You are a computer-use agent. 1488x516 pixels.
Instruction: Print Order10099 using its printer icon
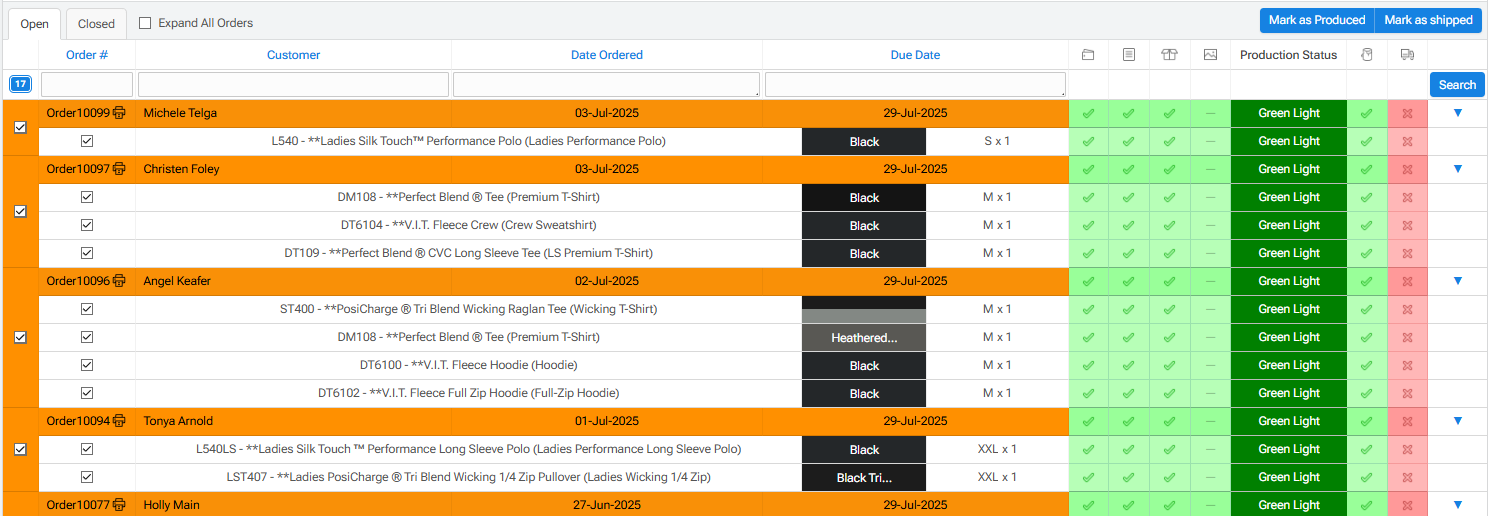click(x=120, y=113)
